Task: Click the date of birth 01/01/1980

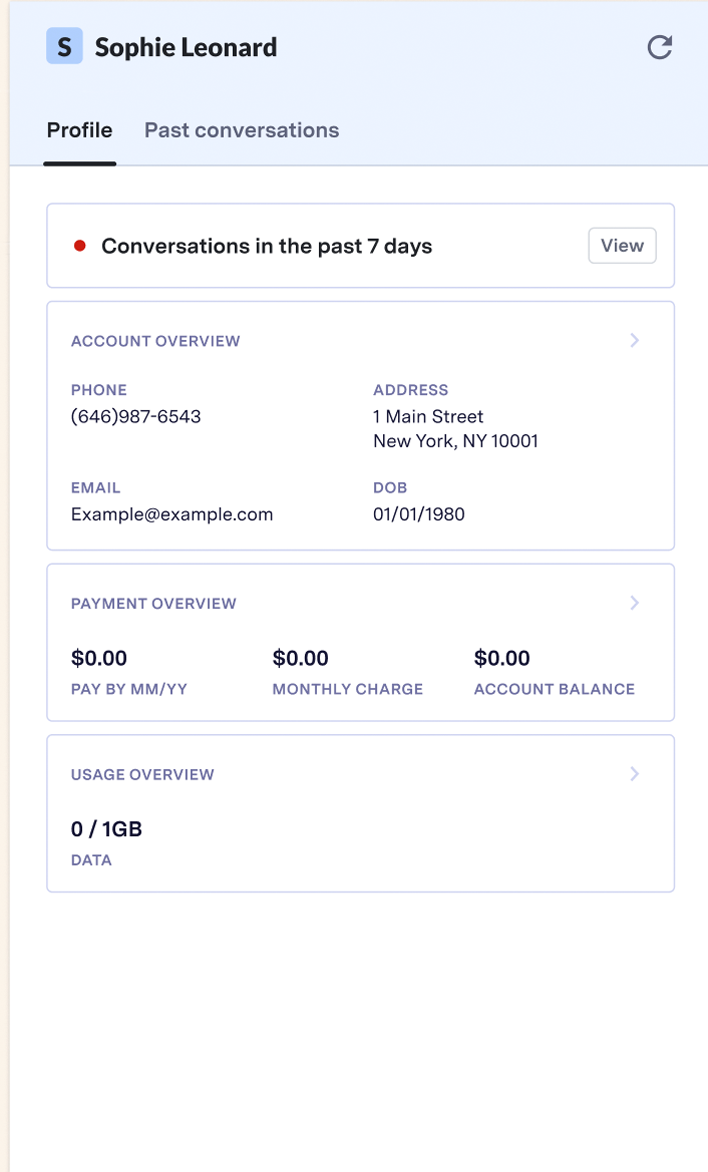Action: coord(419,514)
